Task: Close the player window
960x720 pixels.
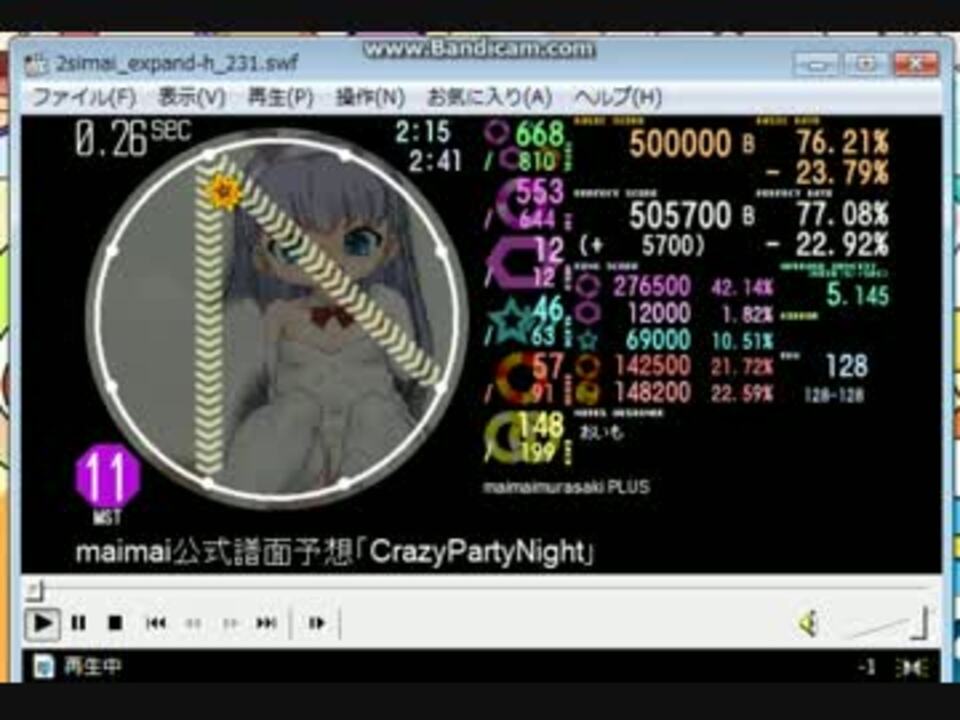Action: [x=915, y=64]
